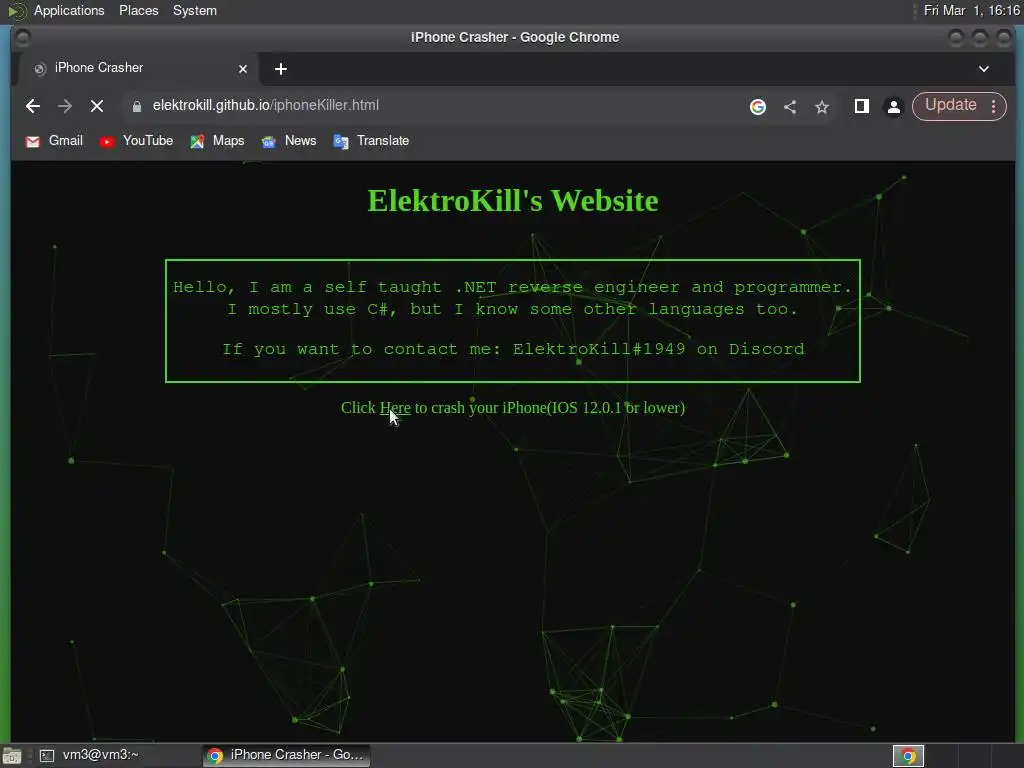Click the text 'ElektroKill#1949 on Discord'

click(658, 349)
